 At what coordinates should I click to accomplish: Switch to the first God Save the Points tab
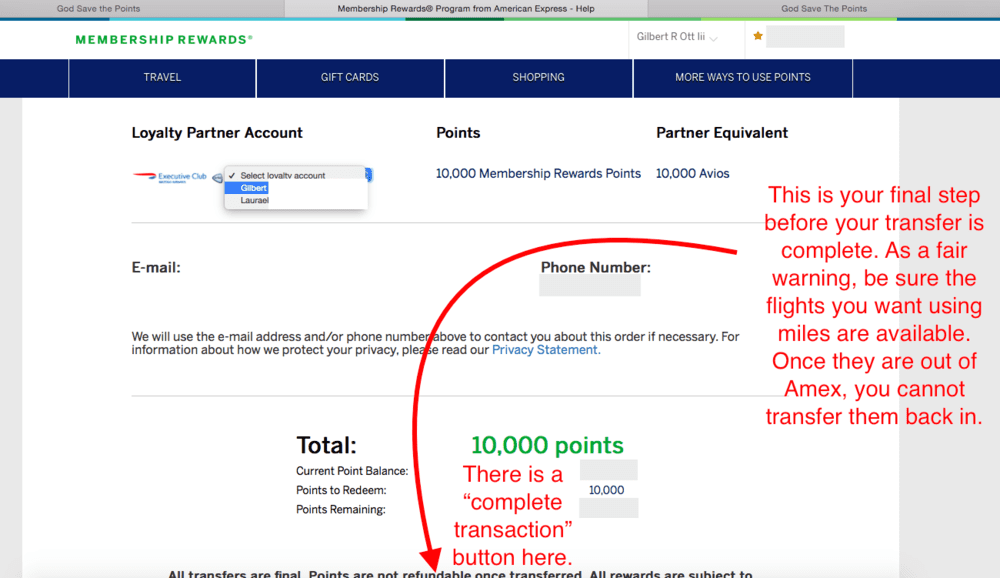tap(99, 9)
